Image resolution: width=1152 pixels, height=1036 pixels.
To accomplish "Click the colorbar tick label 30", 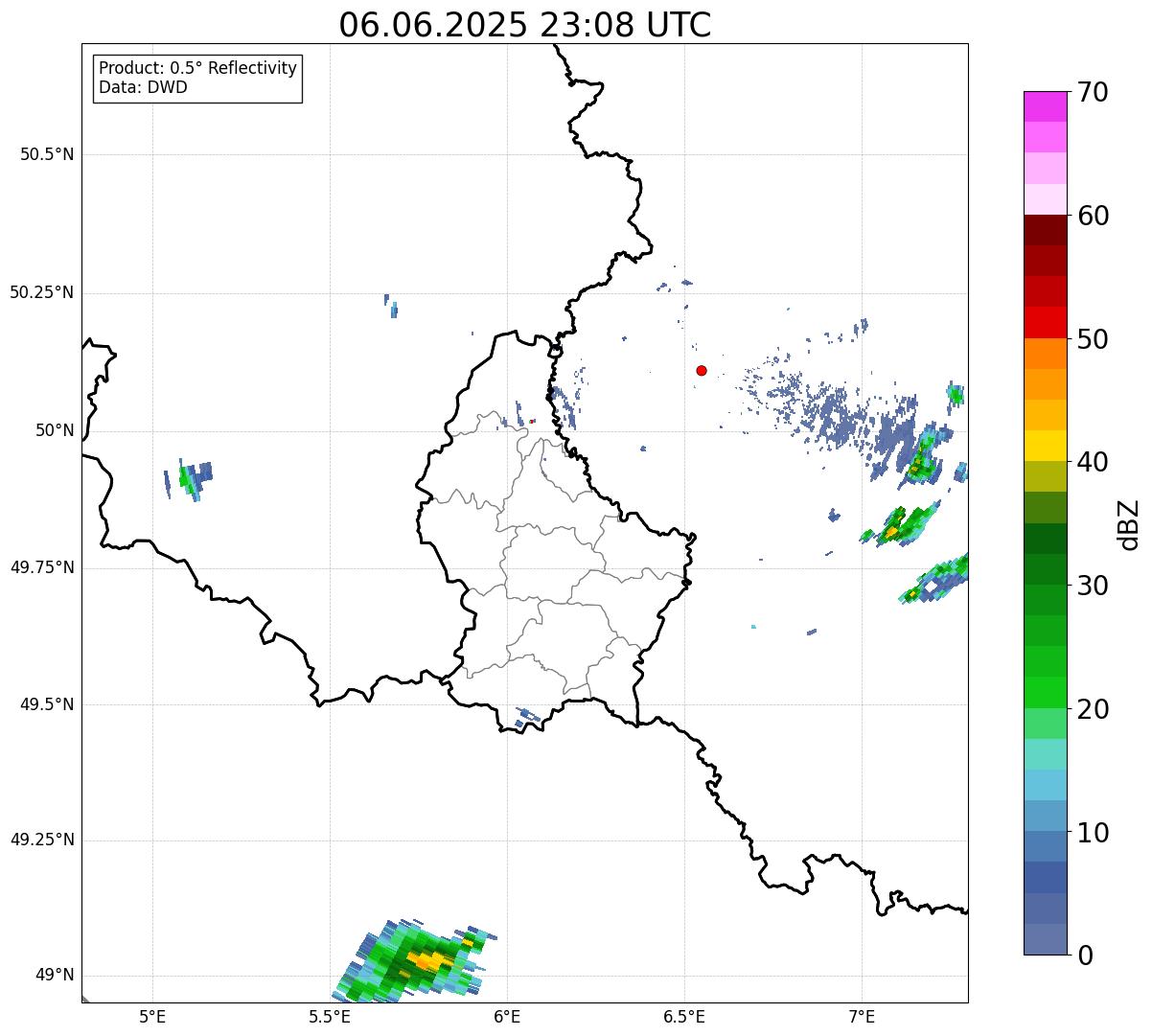I will tap(1094, 586).
